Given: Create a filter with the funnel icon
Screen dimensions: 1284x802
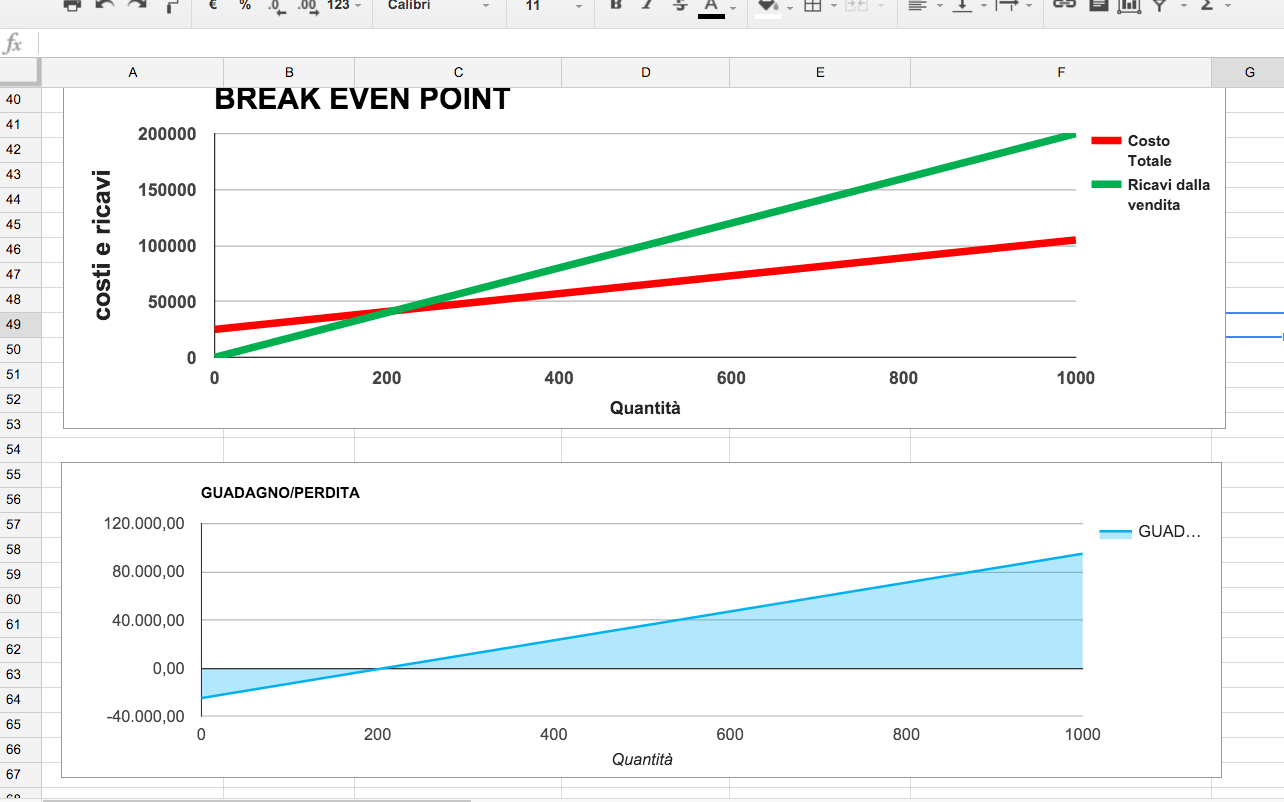Looking at the screenshot, I should (1161, 8).
